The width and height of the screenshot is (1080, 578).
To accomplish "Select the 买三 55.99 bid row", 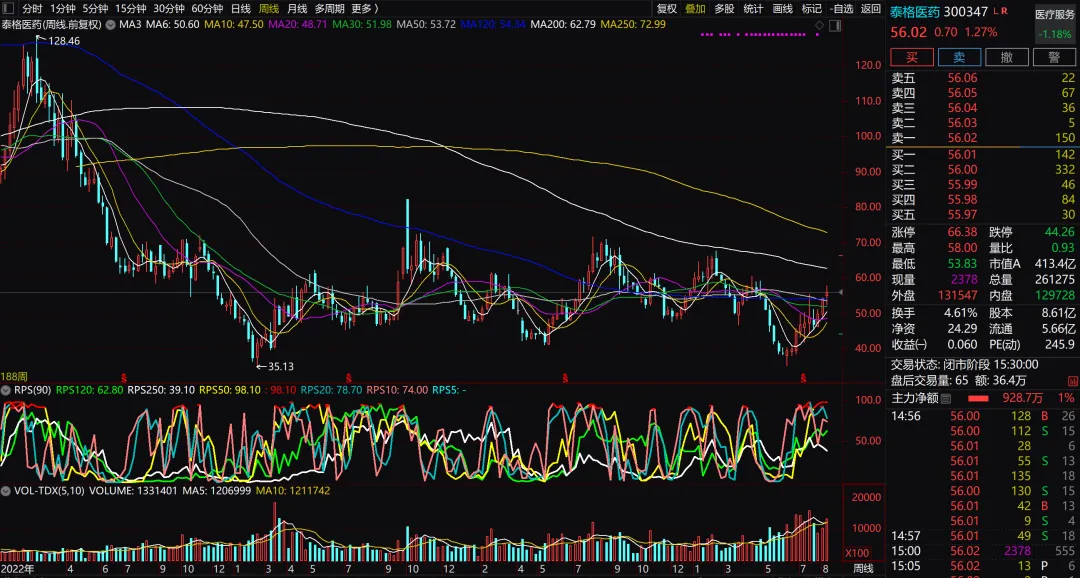I will click(983, 185).
